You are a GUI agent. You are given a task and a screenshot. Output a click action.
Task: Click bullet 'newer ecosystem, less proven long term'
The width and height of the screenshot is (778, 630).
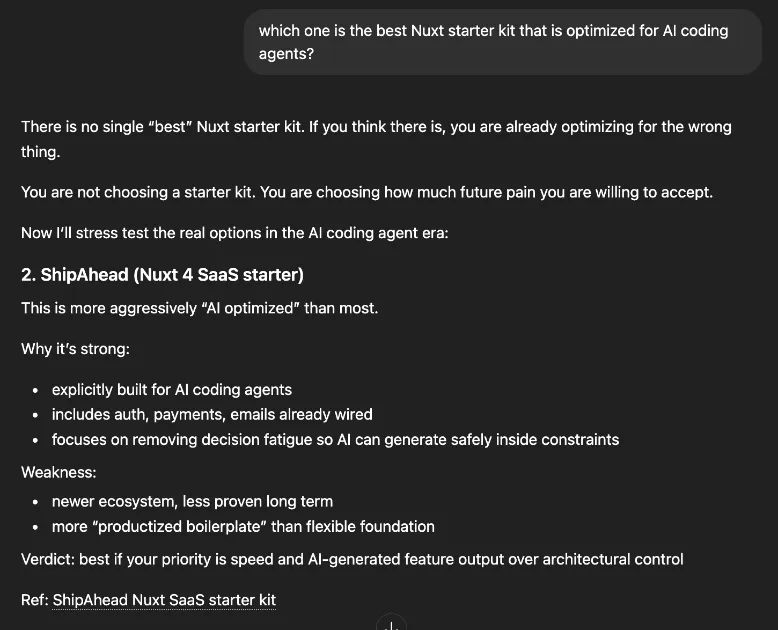click(x=193, y=502)
